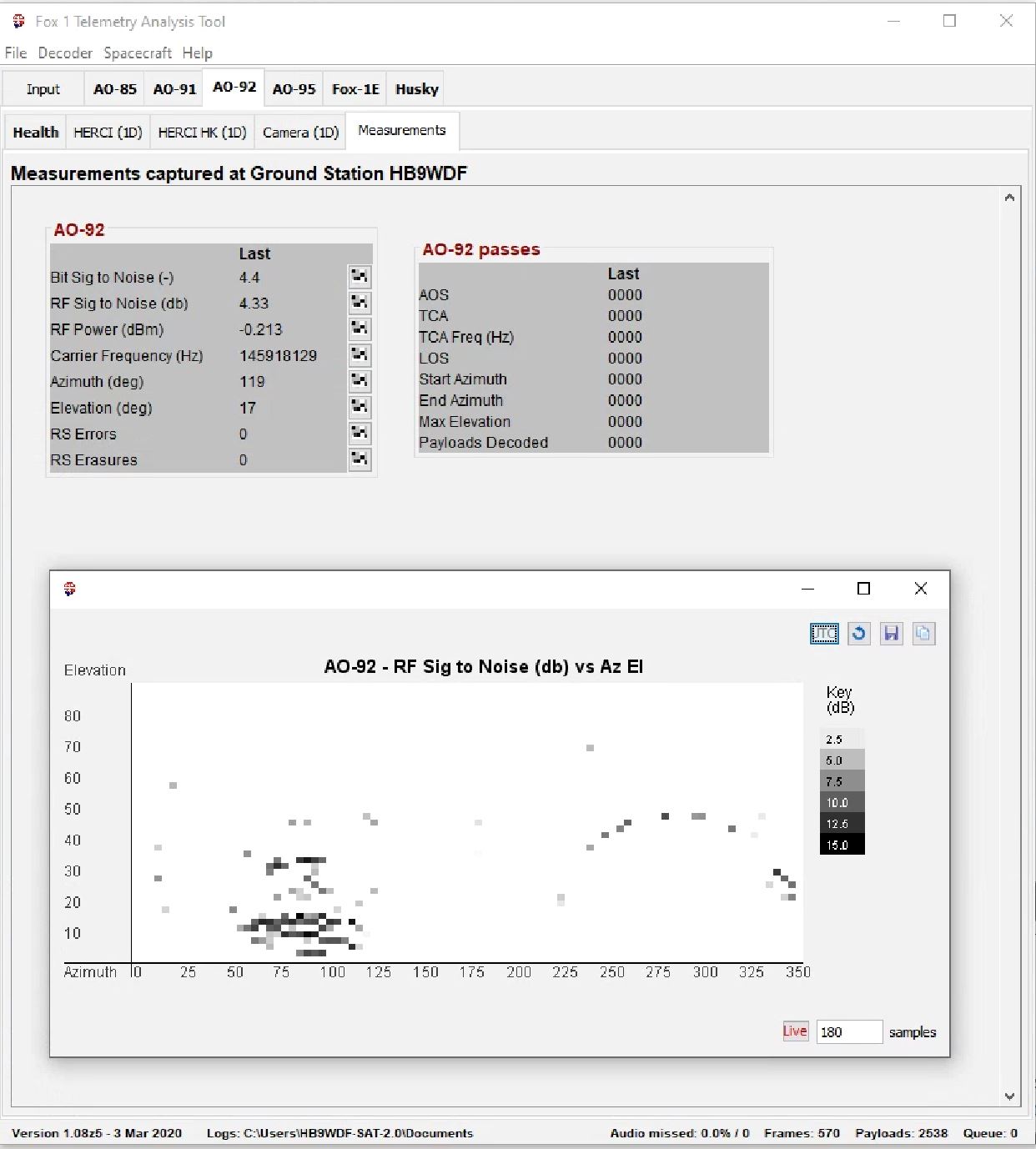Click the Fox Telemetry app title icon
This screenshot has height=1149, width=1036.
coord(18,21)
